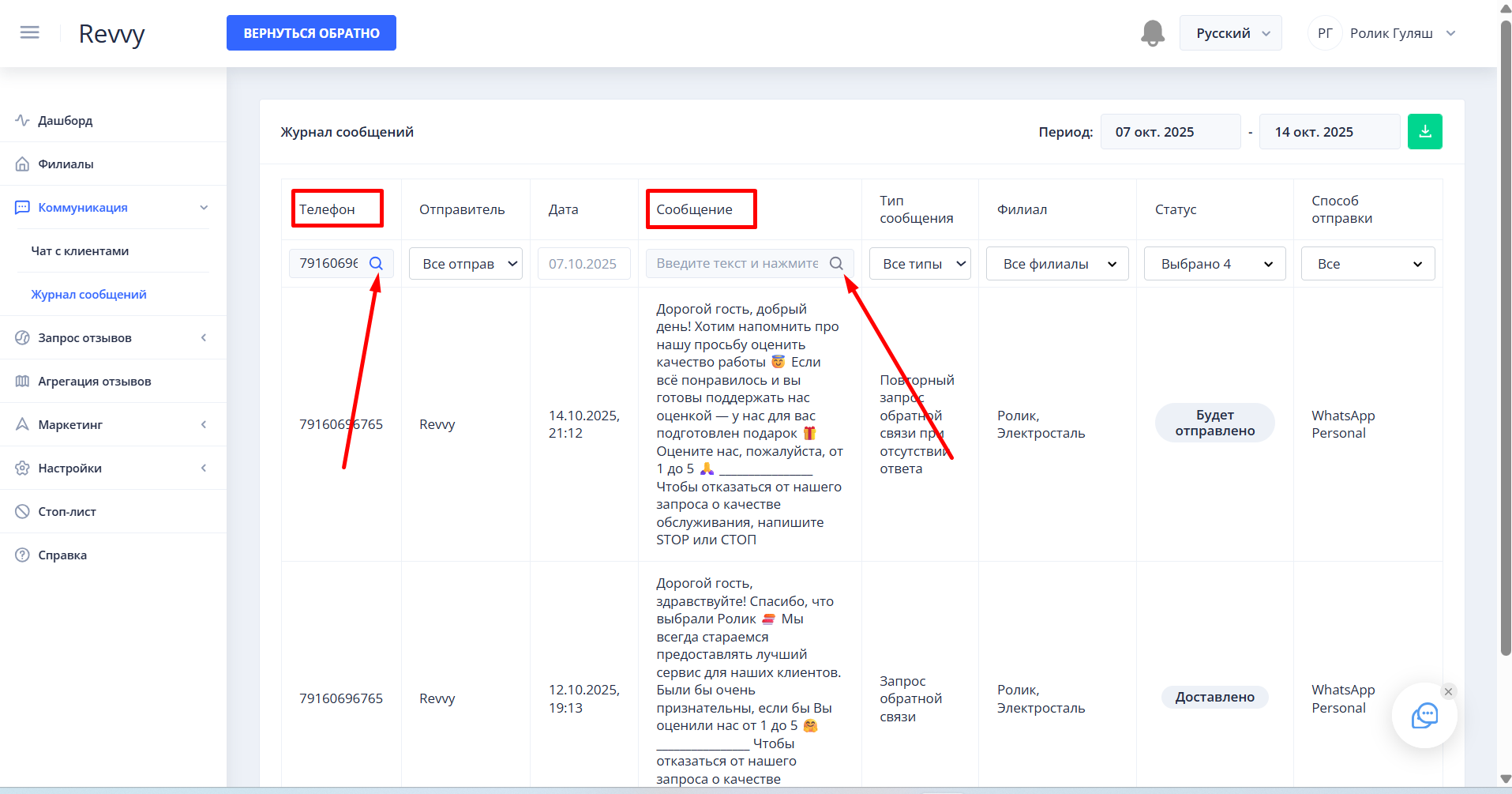Open the Ролик Гуляш user menu
Screen dimensions: 1512x794
tap(1403, 33)
